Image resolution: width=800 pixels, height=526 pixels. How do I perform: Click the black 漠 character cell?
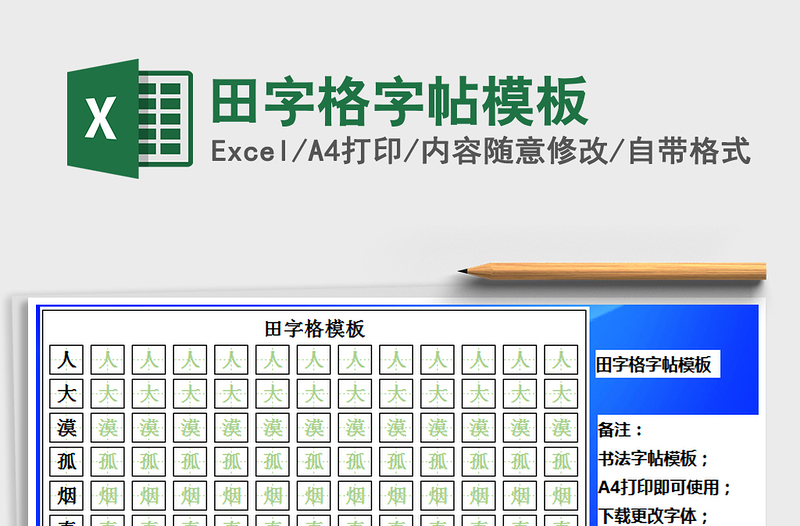pyautogui.click(x=66, y=428)
